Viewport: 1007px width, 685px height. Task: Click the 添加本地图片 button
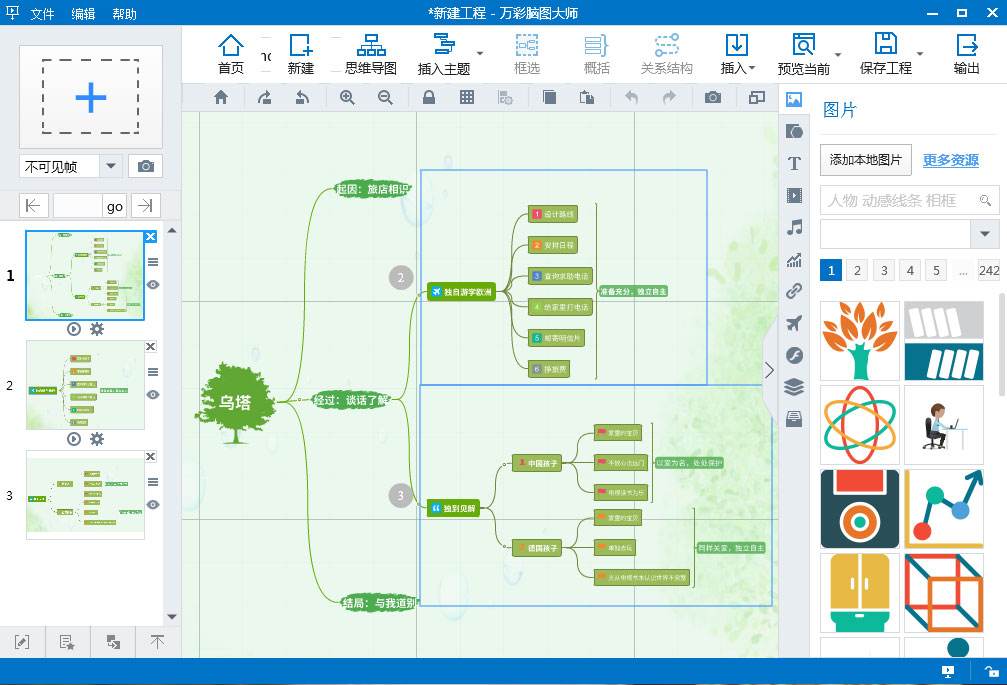866,160
